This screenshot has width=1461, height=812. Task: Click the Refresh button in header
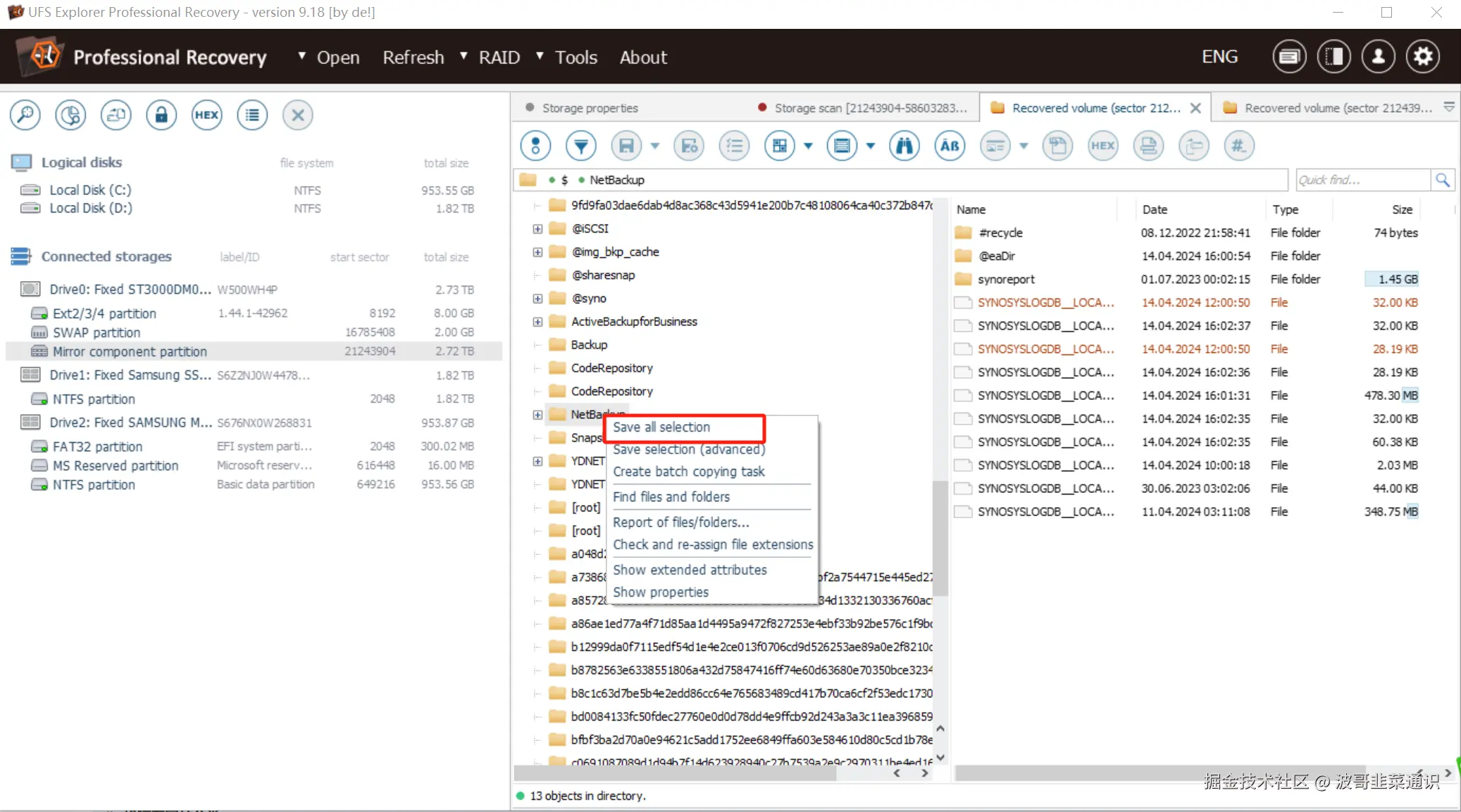413,57
